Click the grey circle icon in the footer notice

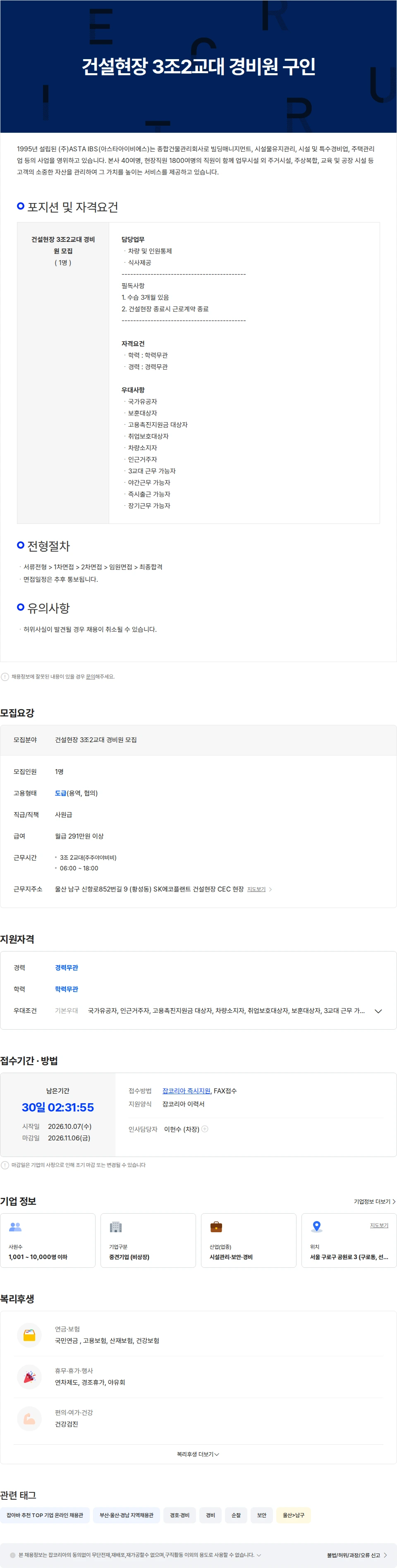(x=13, y=1555)
